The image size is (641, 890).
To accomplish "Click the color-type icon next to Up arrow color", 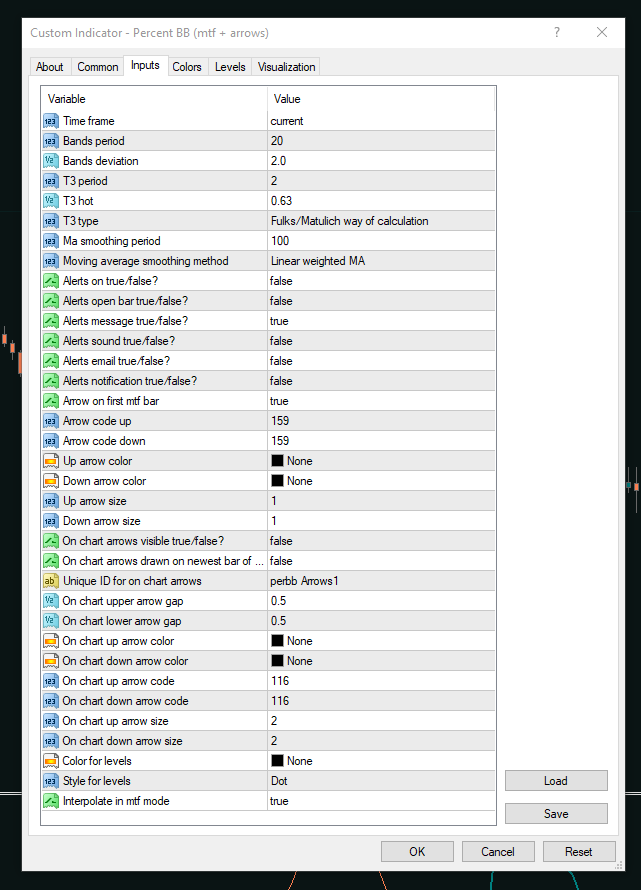I will [x=51, y=461].
